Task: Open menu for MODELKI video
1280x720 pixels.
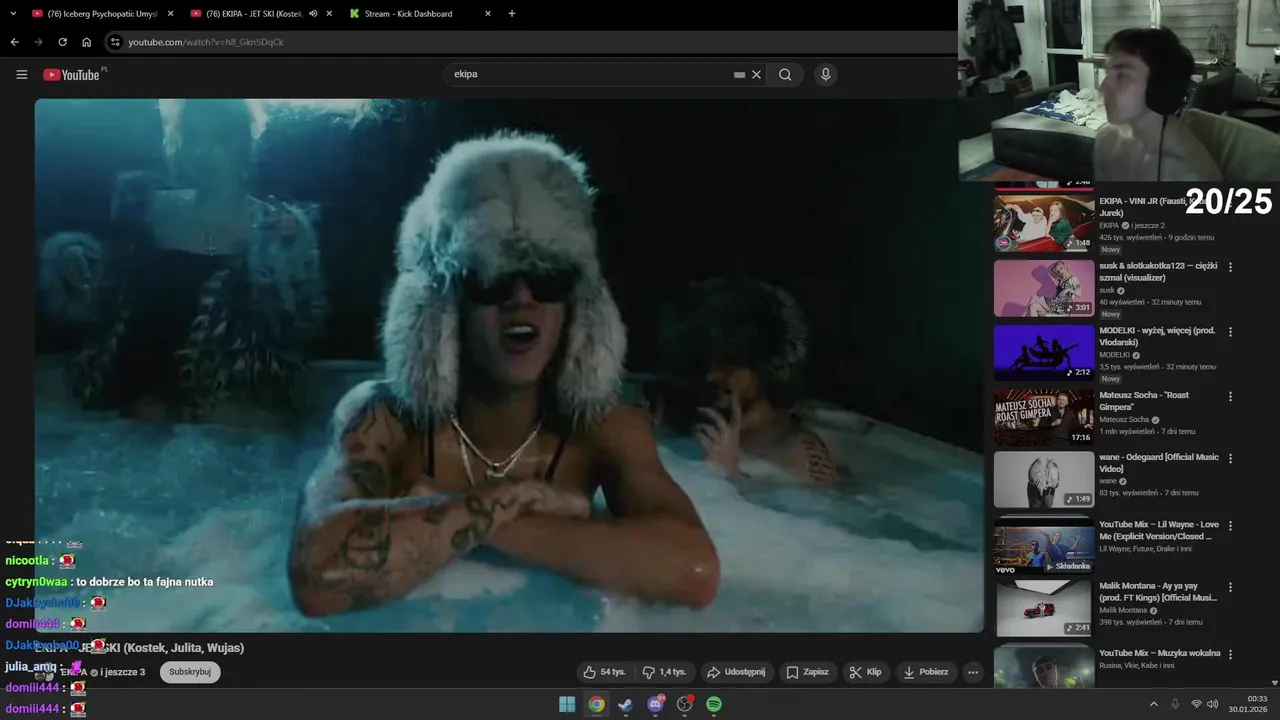Action: point(1231,332)
